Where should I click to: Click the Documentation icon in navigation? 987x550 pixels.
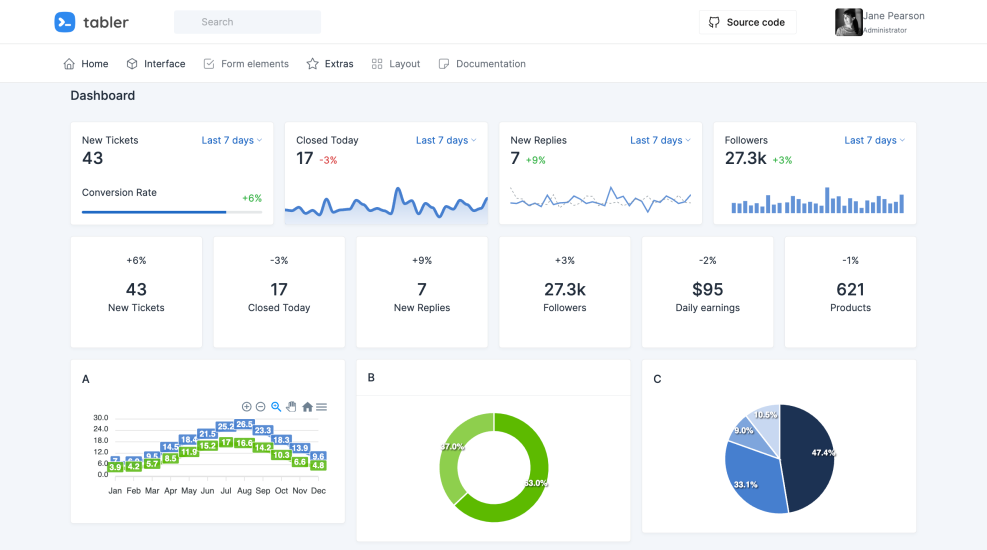(444, 64)
